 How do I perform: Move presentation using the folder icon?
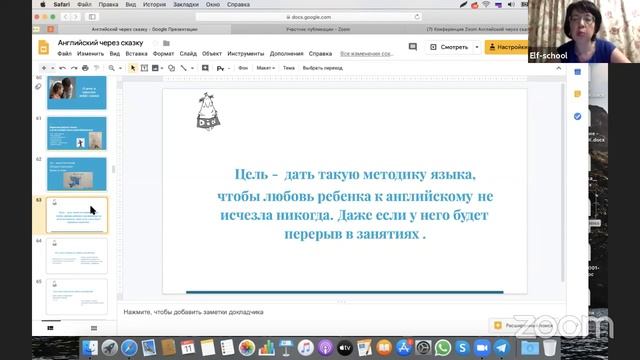[166, 43]
